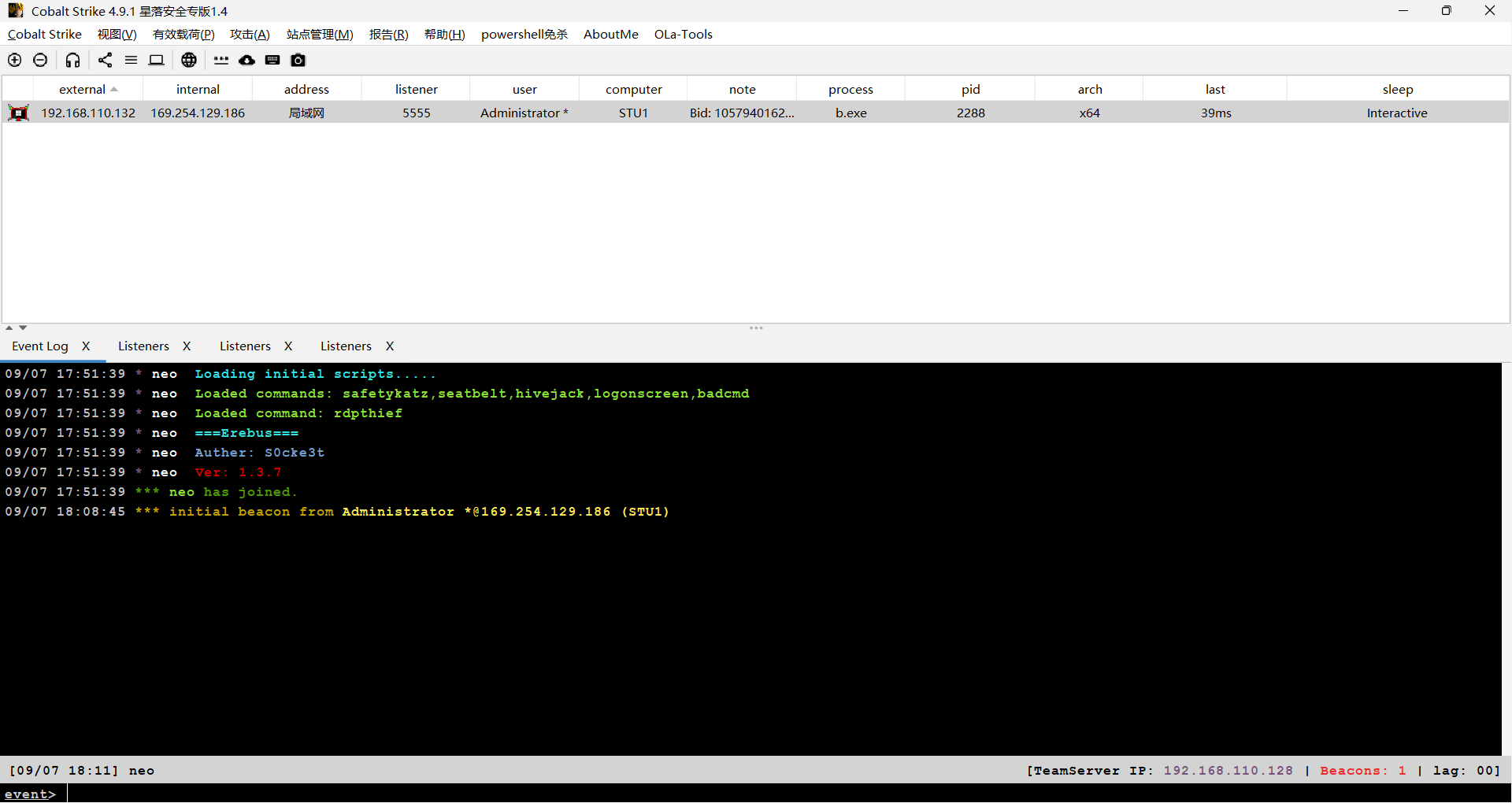Click the minus icon to disconnect from the team server

(40, 60)
